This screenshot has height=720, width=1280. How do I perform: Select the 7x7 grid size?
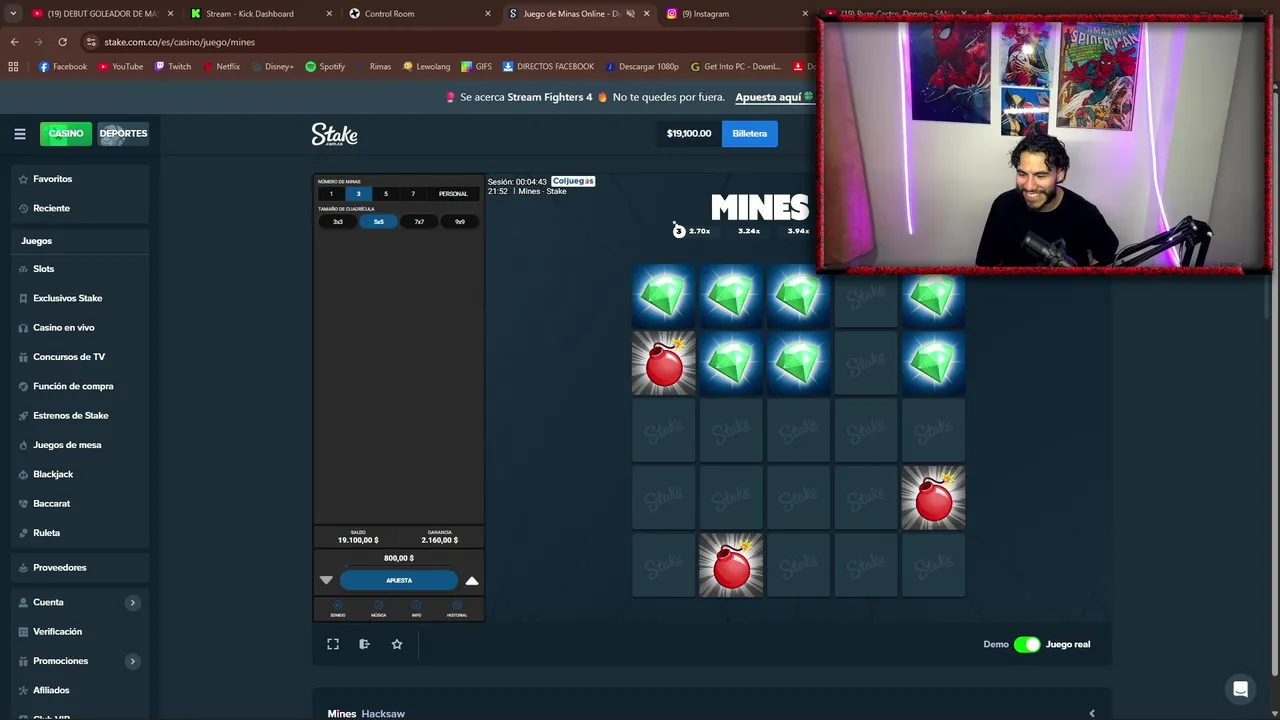coord(419,222)
